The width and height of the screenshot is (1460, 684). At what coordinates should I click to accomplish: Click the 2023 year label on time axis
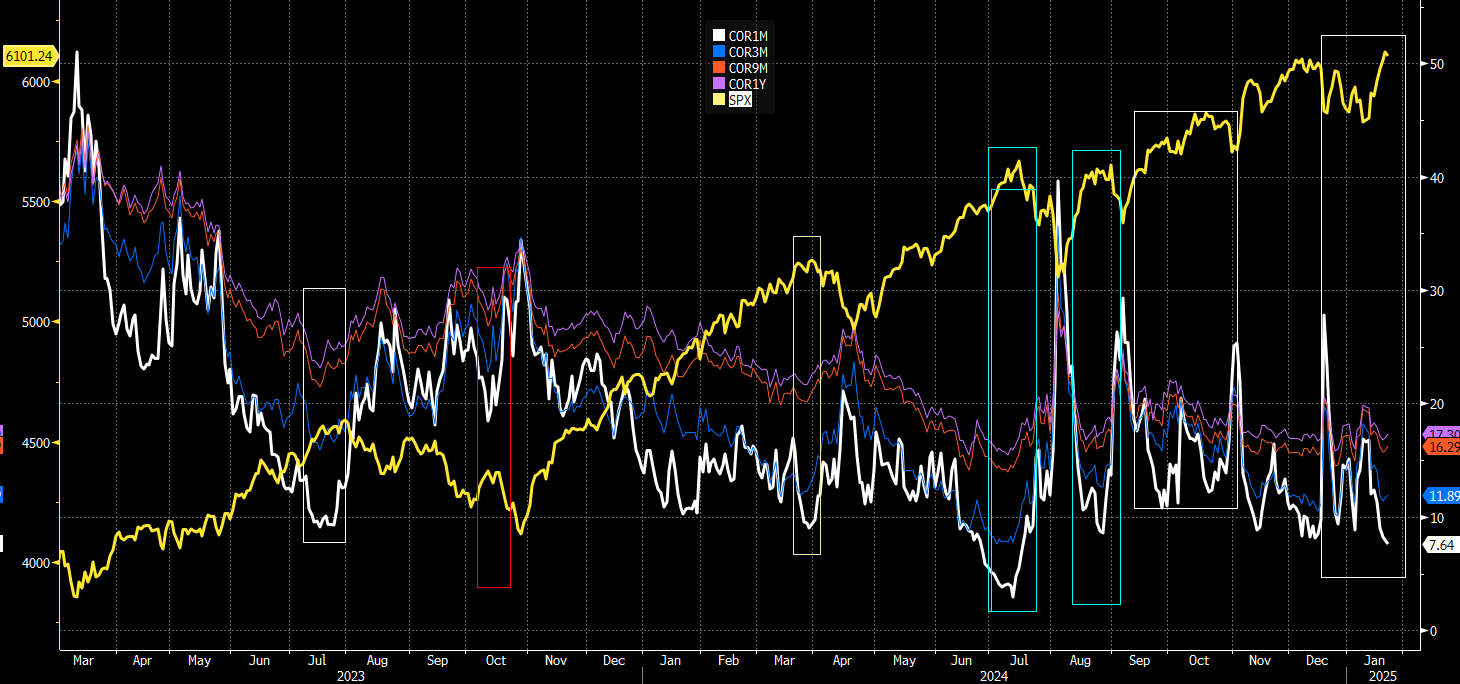pos(350,676)
